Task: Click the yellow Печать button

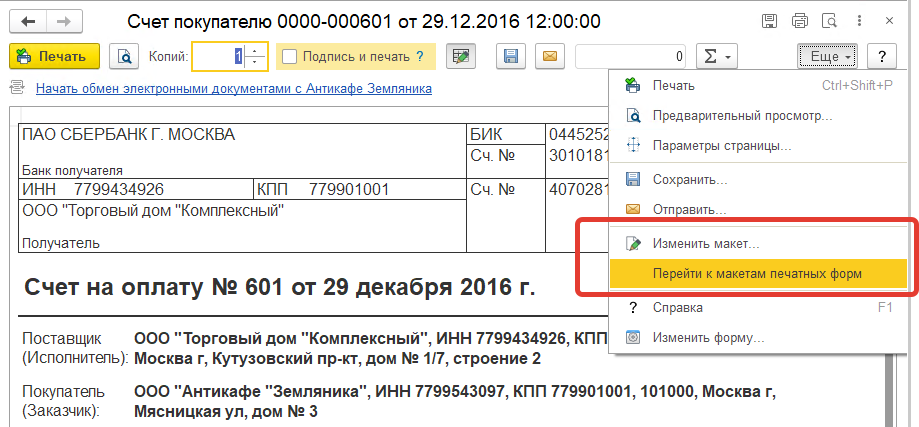Action: (55, 57)
